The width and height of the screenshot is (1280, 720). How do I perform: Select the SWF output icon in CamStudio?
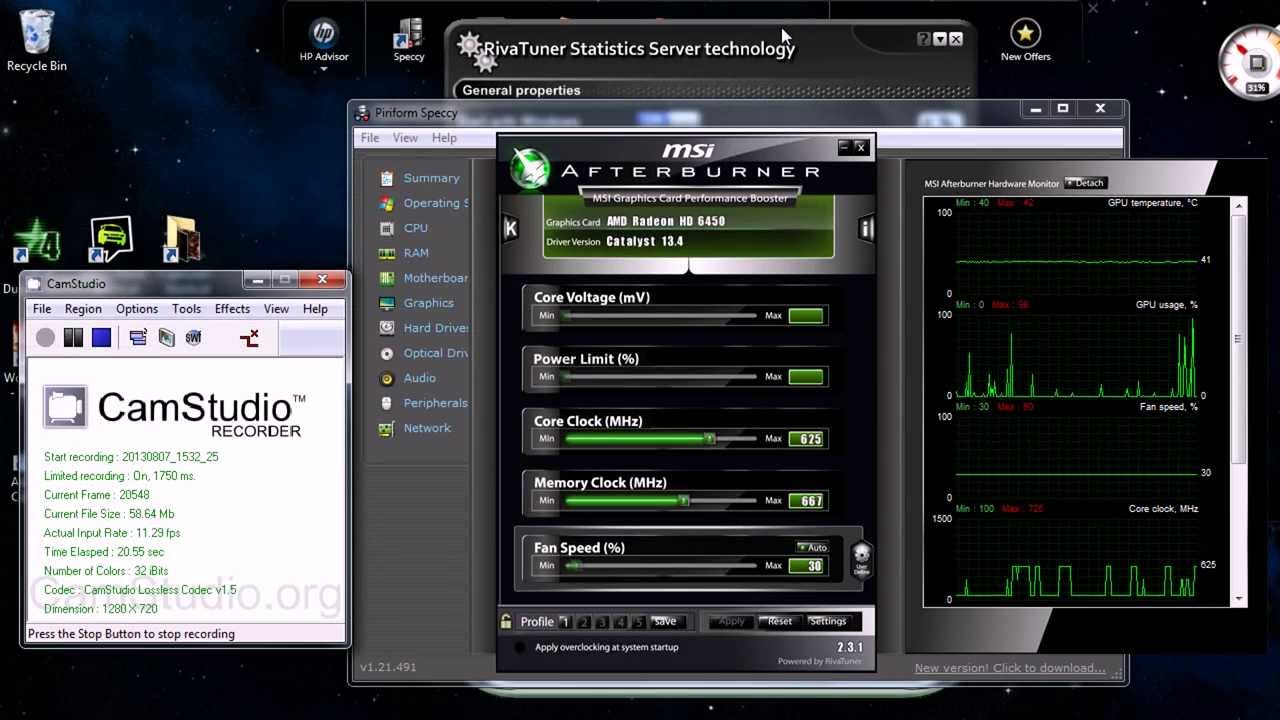click(x=193, y=338)
